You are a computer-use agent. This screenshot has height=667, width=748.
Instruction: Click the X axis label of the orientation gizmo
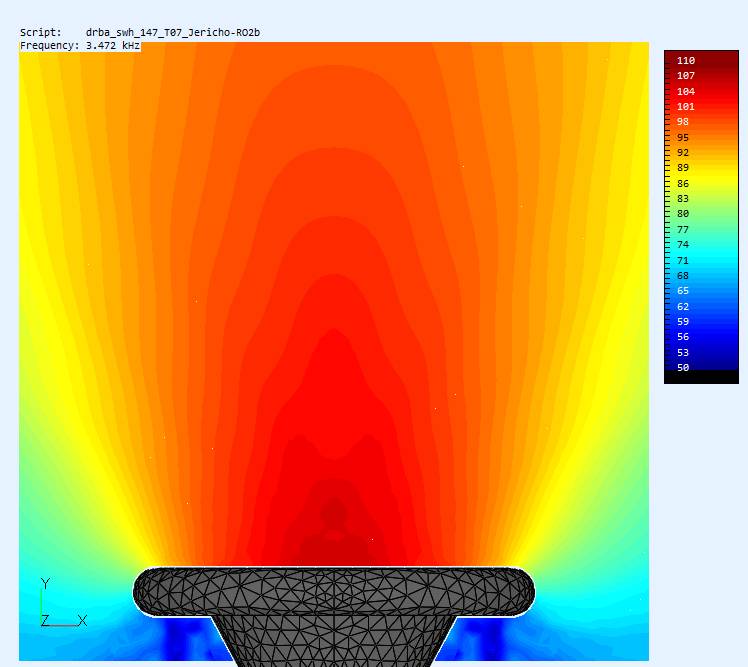[x=82, y=621]
